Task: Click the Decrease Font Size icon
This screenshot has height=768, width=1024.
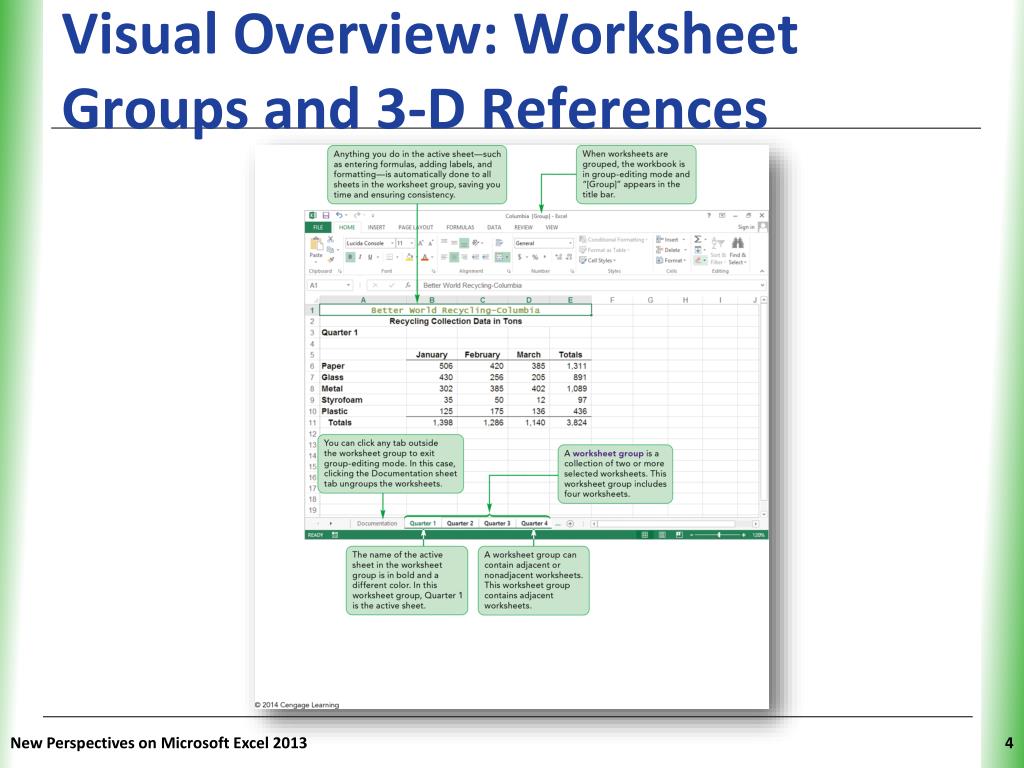Action: pos(431,243)
